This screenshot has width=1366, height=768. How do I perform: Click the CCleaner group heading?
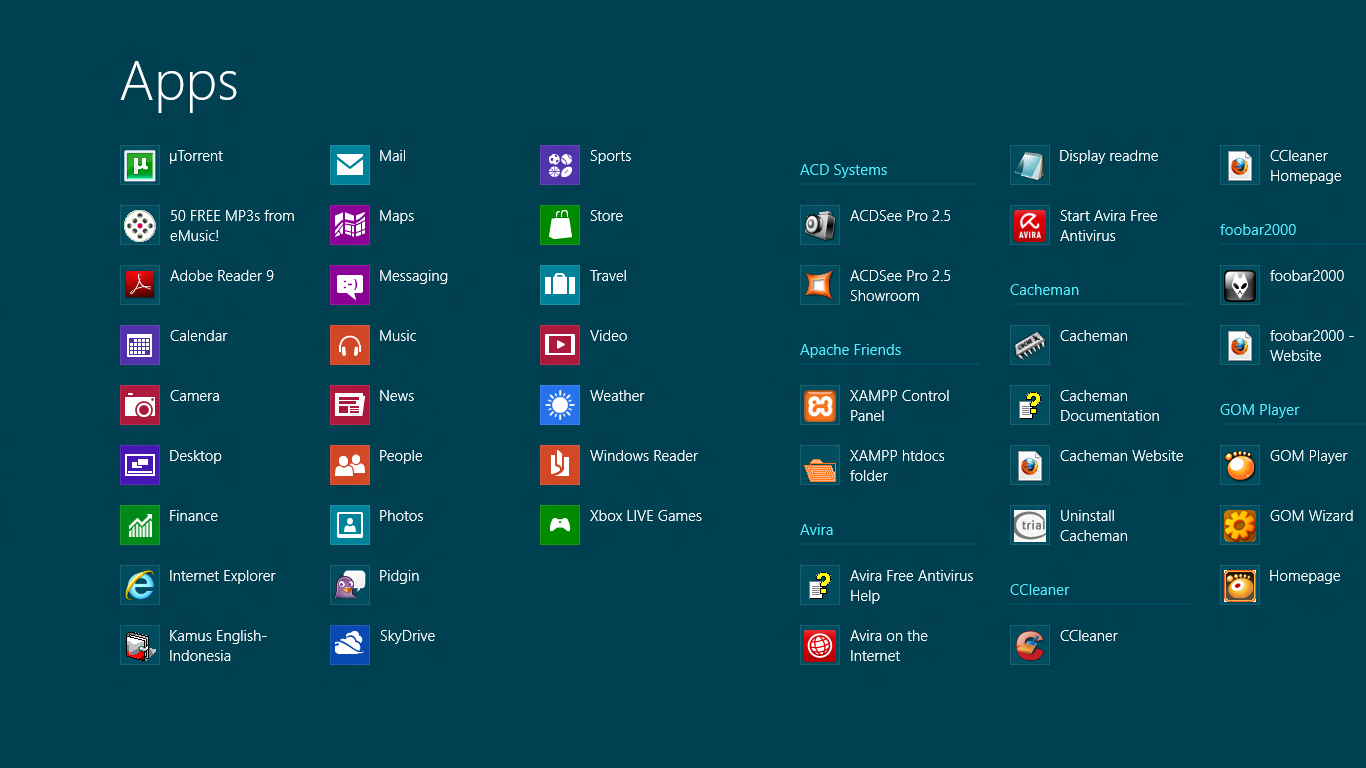coord(1039,590)
